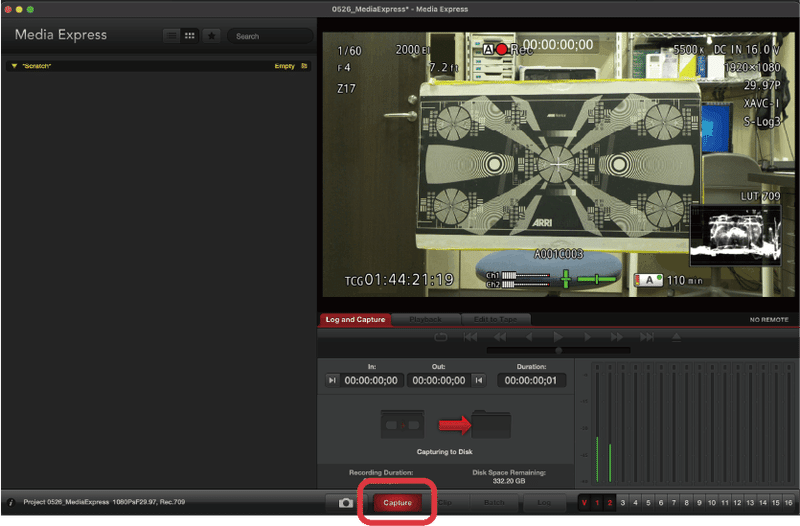Viewport: 800px width, 526px height.
Task: Click the jog shuttle slider knob
Action: (559, 350)
